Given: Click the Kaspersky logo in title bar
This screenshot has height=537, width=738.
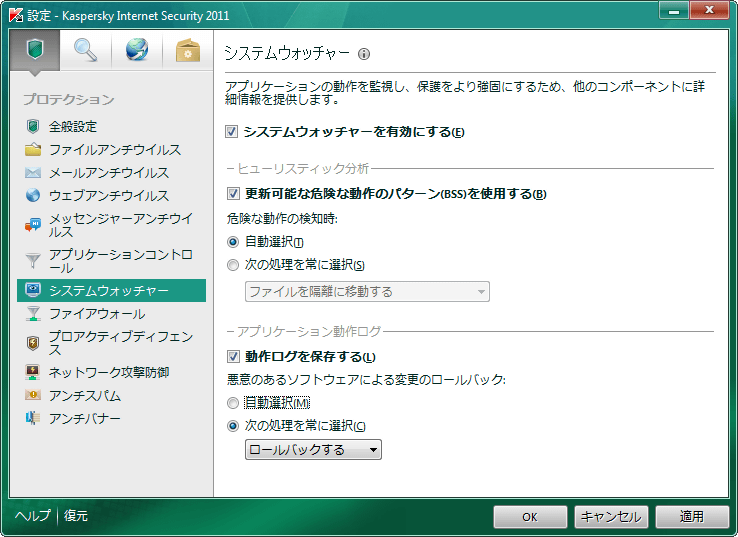Looking at the screenshot, I should click(16, 15).
